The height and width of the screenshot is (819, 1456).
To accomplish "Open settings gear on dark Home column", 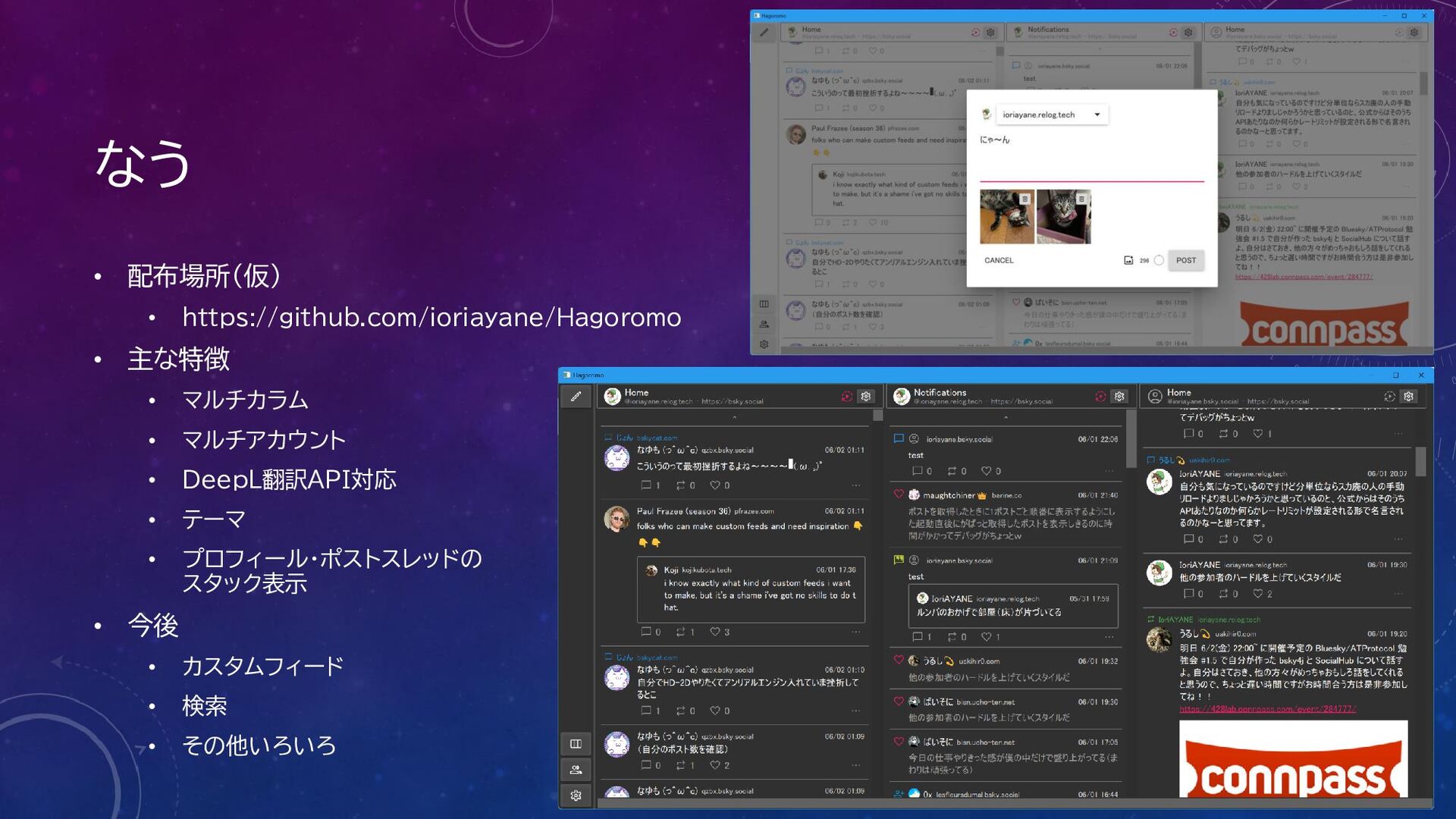I will click(866, 397).
